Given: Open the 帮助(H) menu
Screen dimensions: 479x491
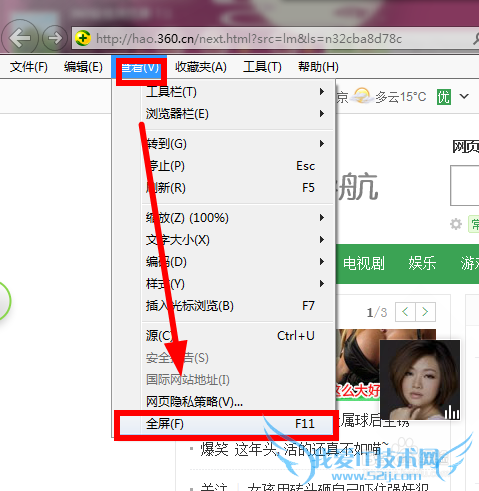Looking at the screenshot, I should [x=318, y=67].
